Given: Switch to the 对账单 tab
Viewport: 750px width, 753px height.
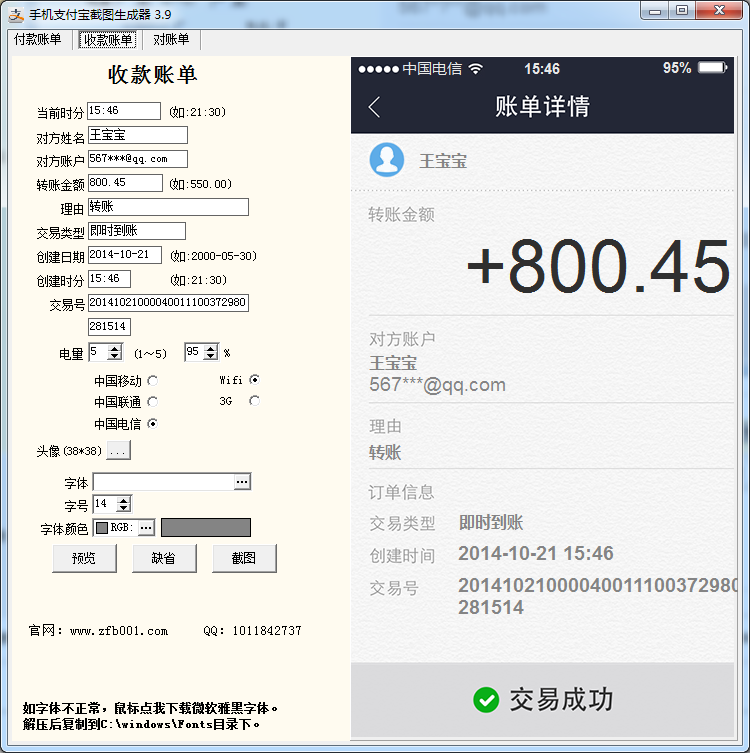Looking at the screenshot, I should tap(171, 39).
